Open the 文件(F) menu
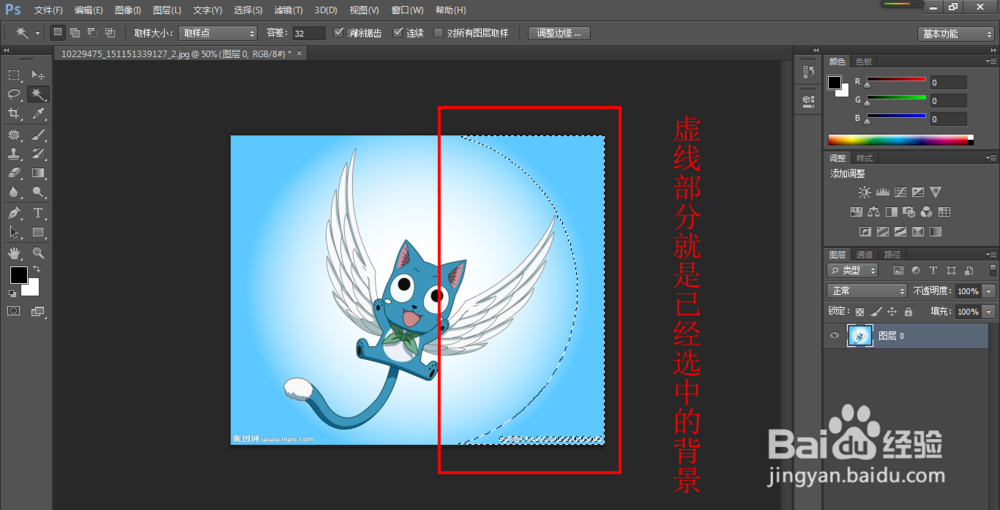 click(48, 10)
